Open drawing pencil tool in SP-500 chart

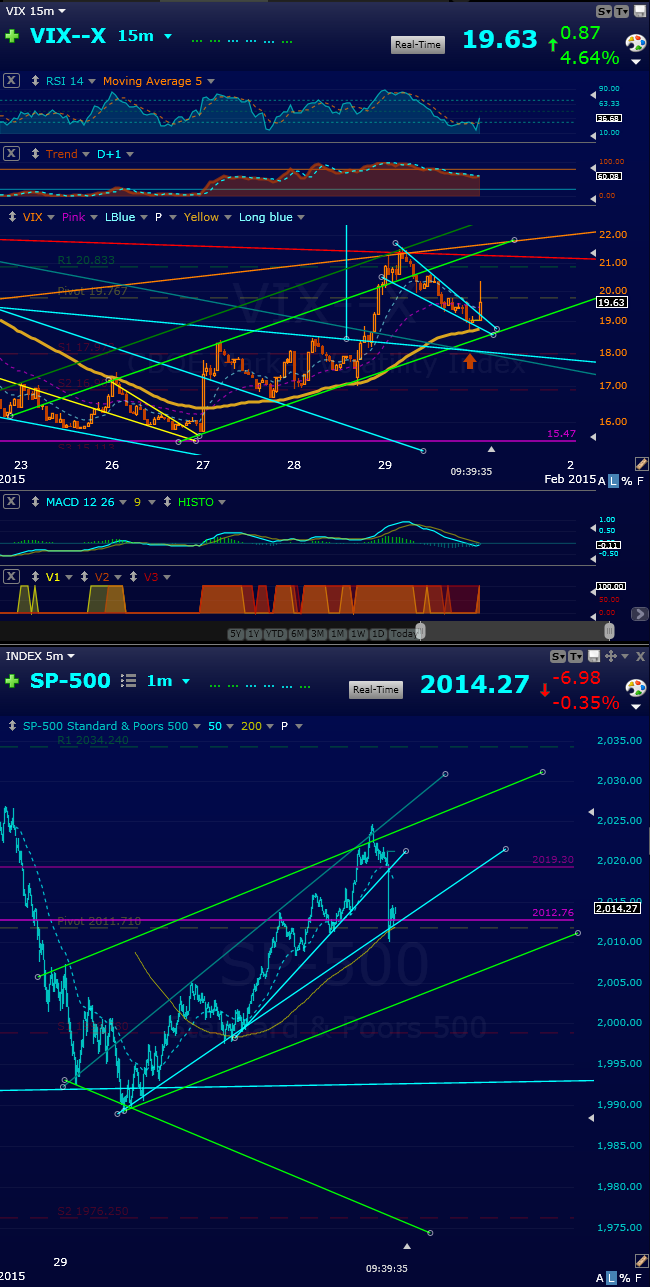[641, 1263]
